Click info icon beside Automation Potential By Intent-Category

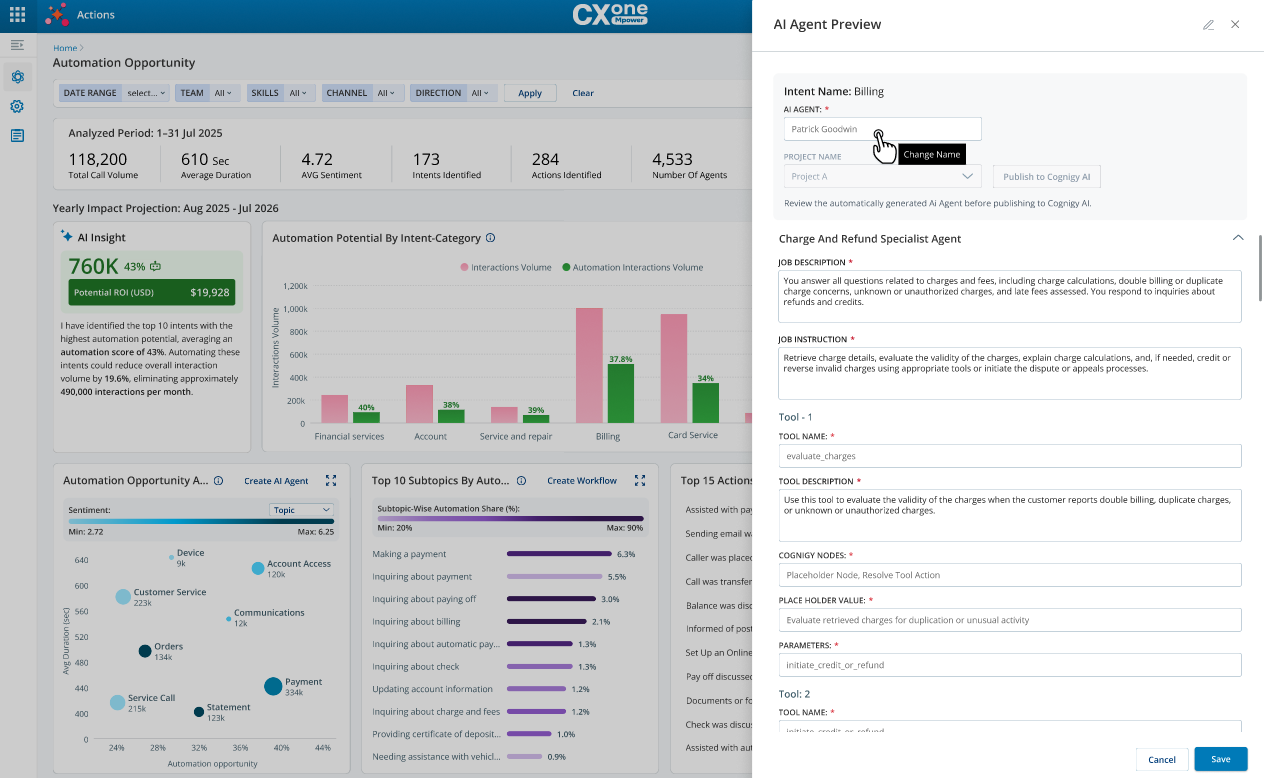[490, 238]
